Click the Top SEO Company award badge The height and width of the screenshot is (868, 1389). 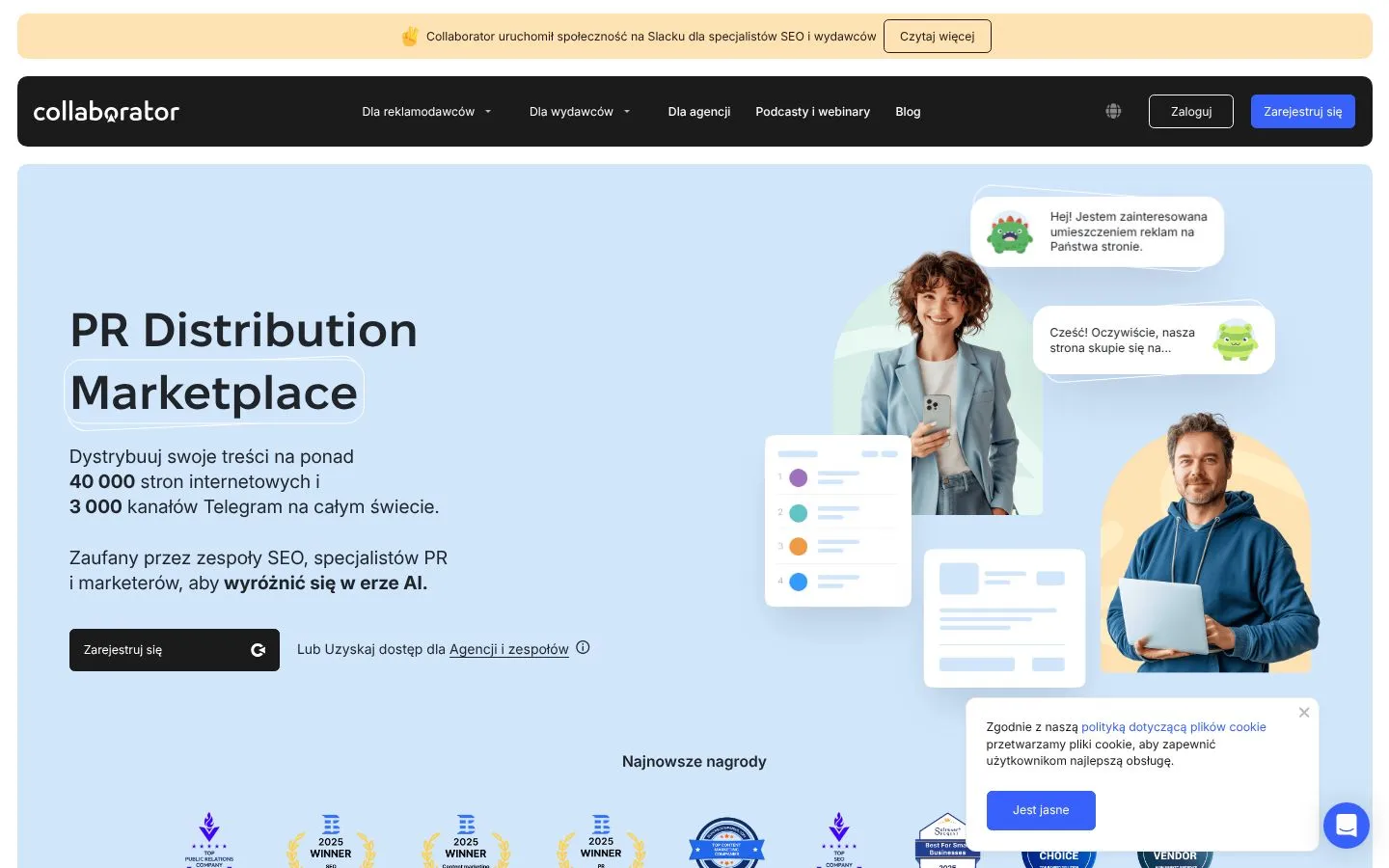click(839, 840)
